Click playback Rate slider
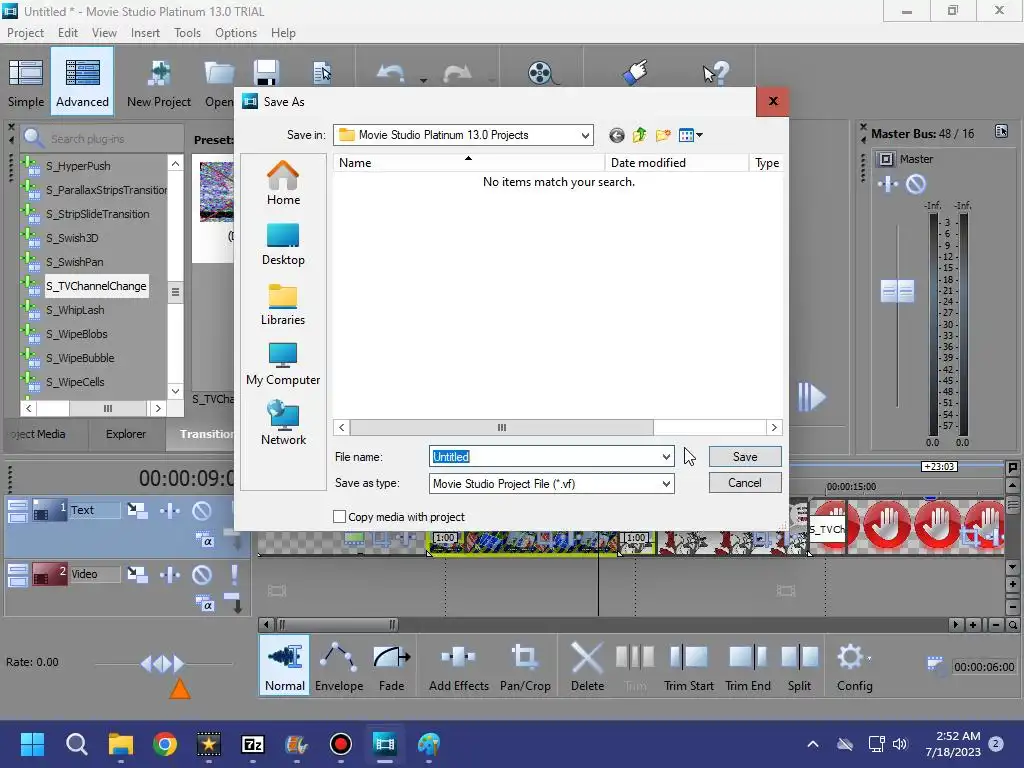This screenshot has height=768, width=1024. click(x=163, y=664)
